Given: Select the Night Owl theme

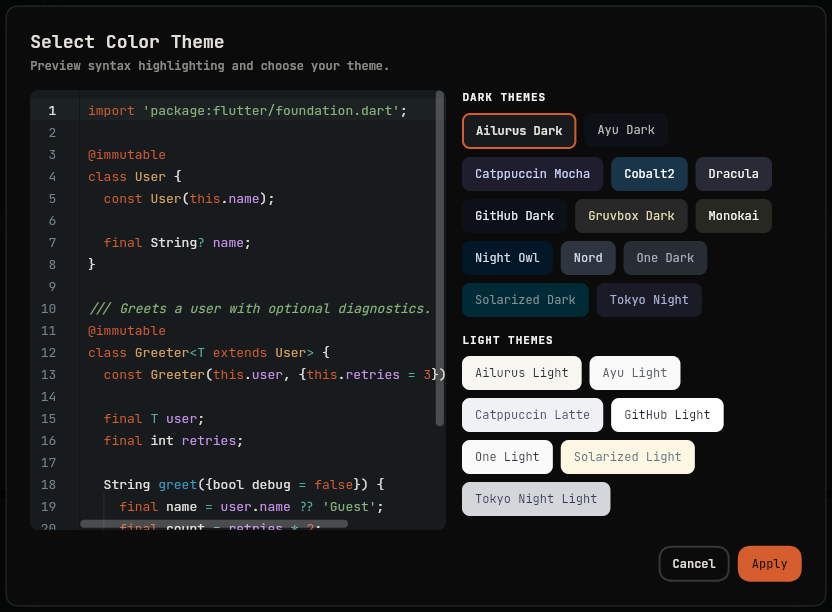Looking at the screenshot, I should (x=507, y=258).
